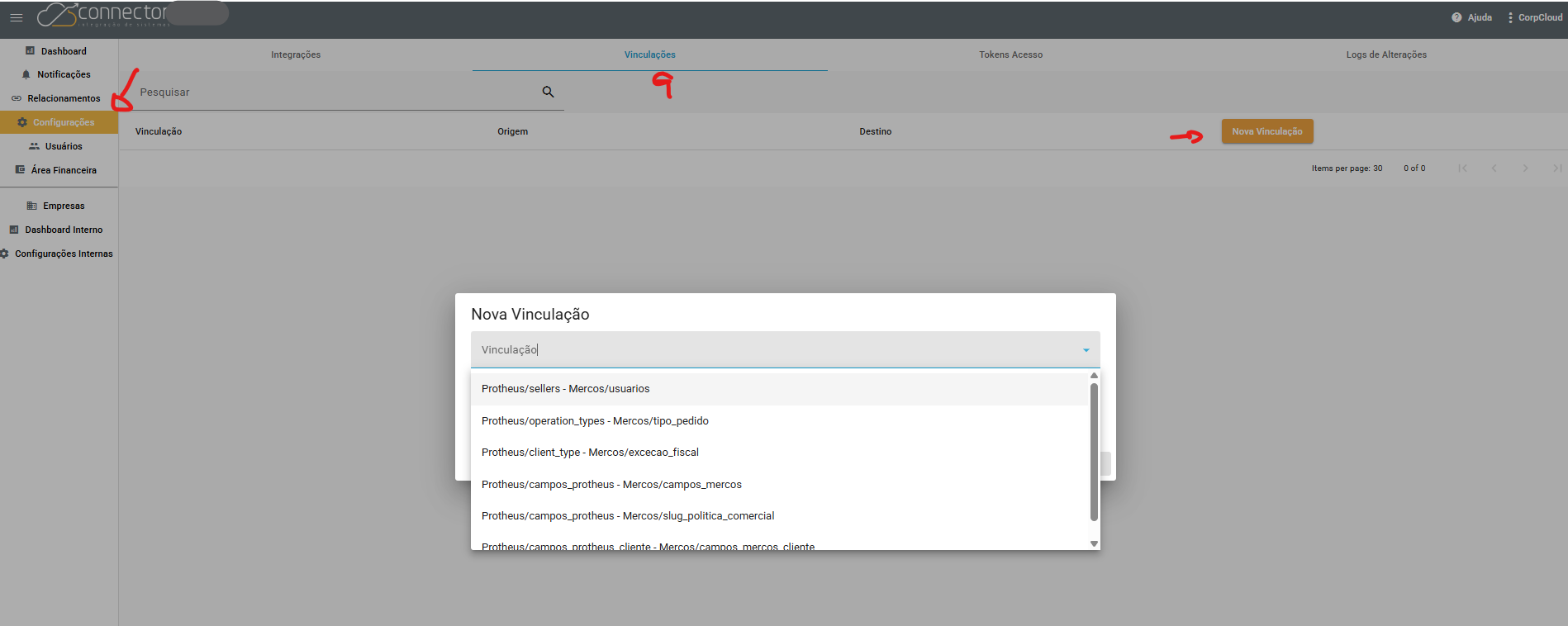Click the Configurações gear icon in sidebar

click(22, 122)
